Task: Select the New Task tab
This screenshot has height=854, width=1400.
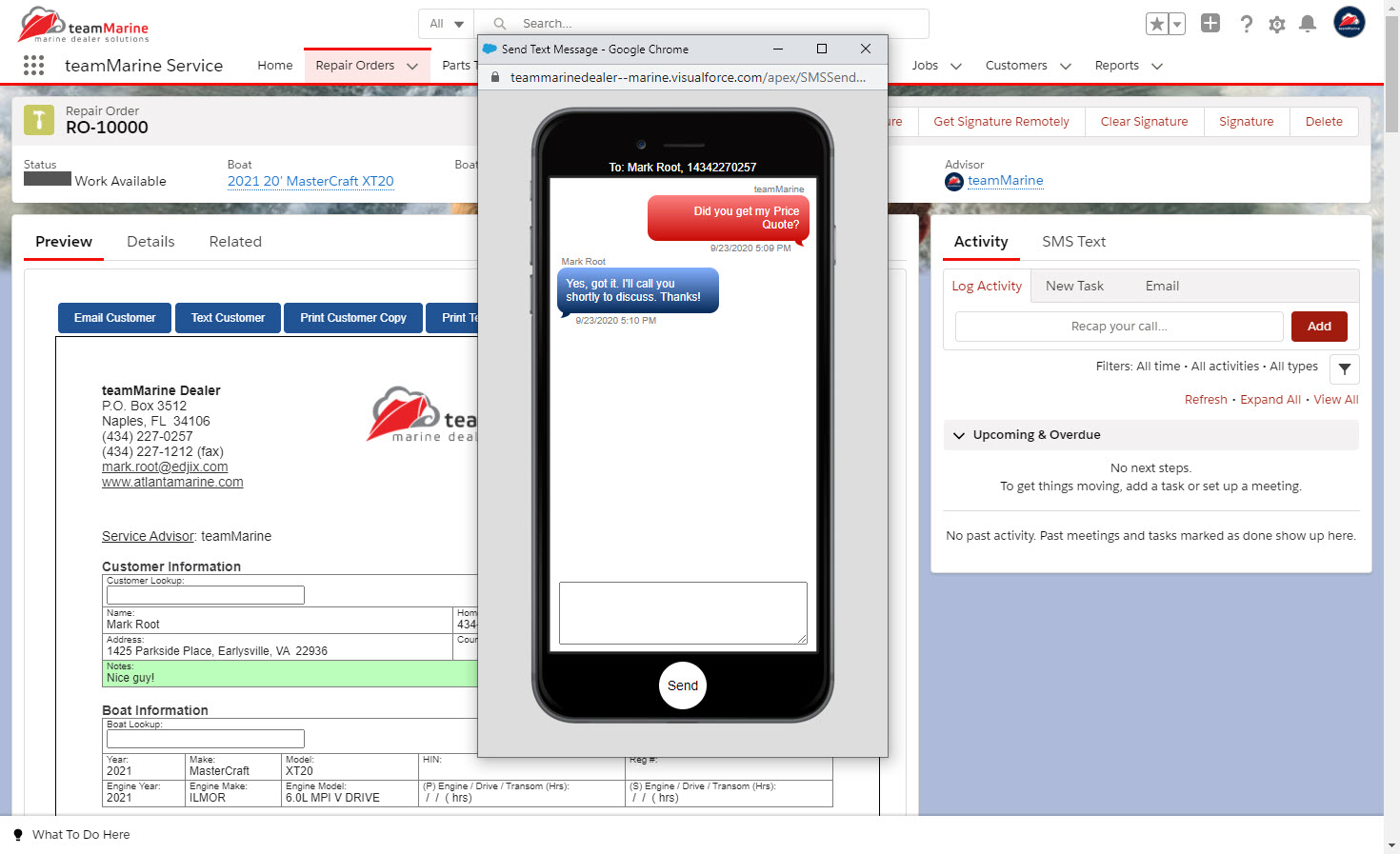Action: point(1074,286)
